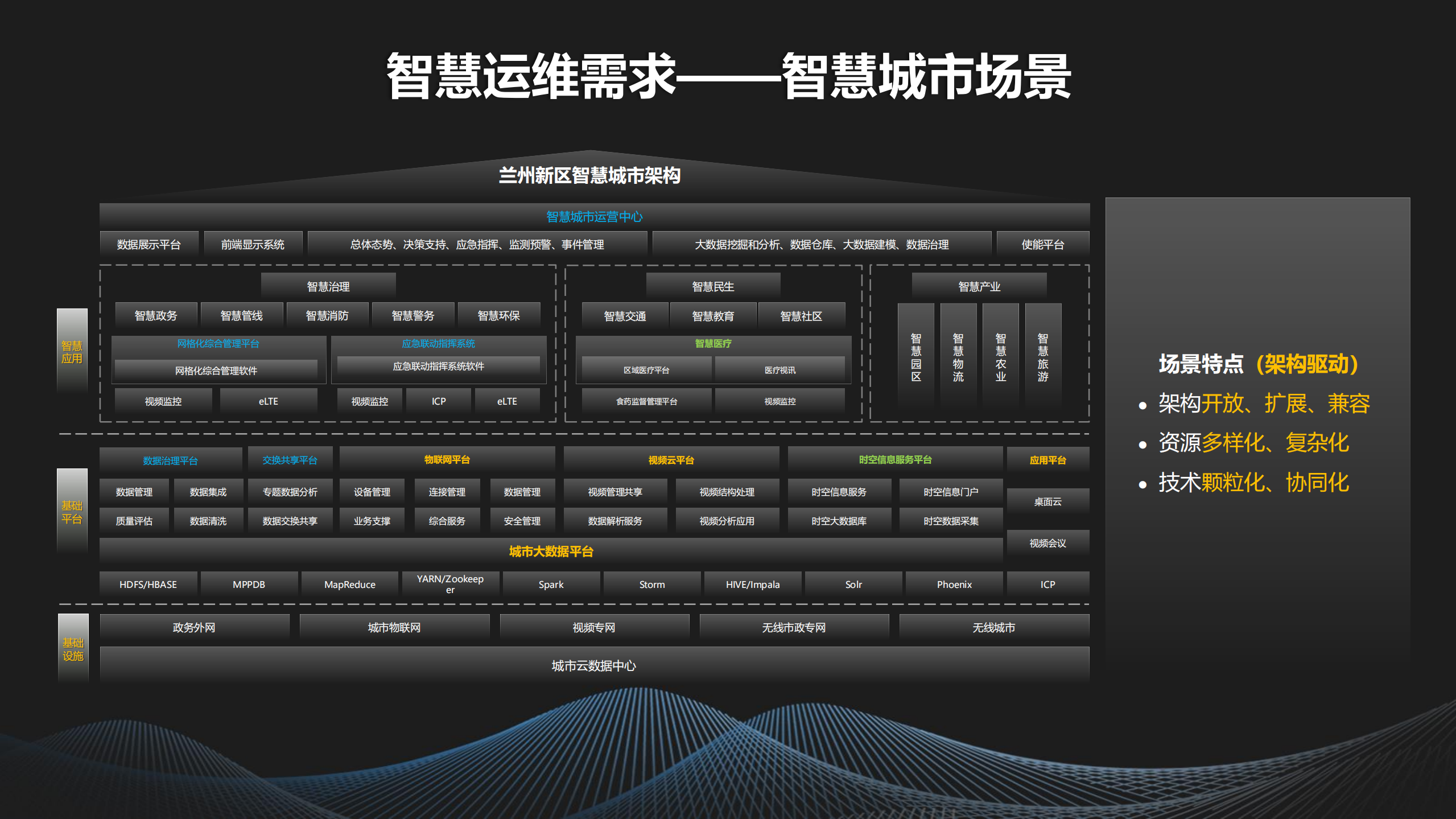
Task: Click the 视频会议 block
Action: pos(1047,544)
